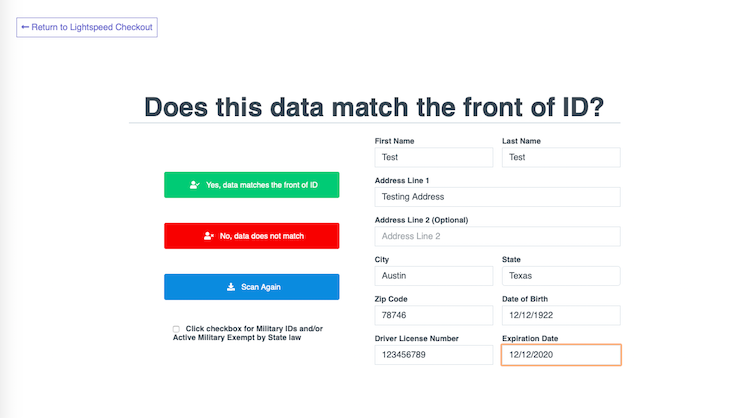Image resolution: width=750 pixels, height=418 pixels.
Task: Click the Zip Code field
Action: [434, 315]
